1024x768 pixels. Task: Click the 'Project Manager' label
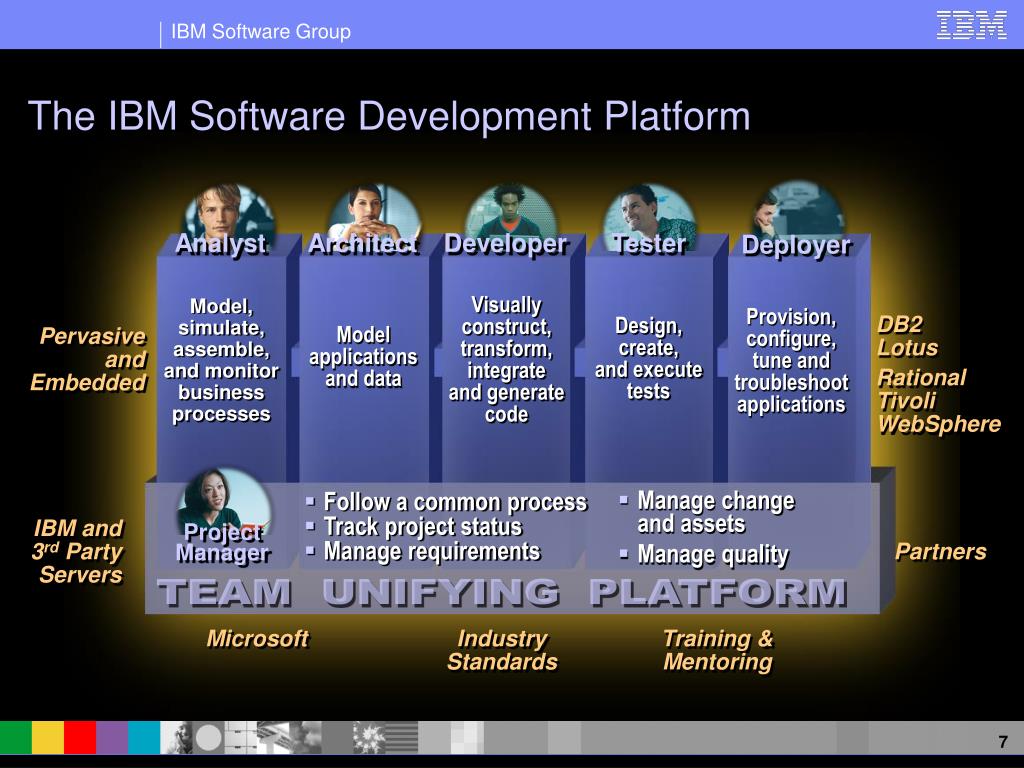(222, 543)
